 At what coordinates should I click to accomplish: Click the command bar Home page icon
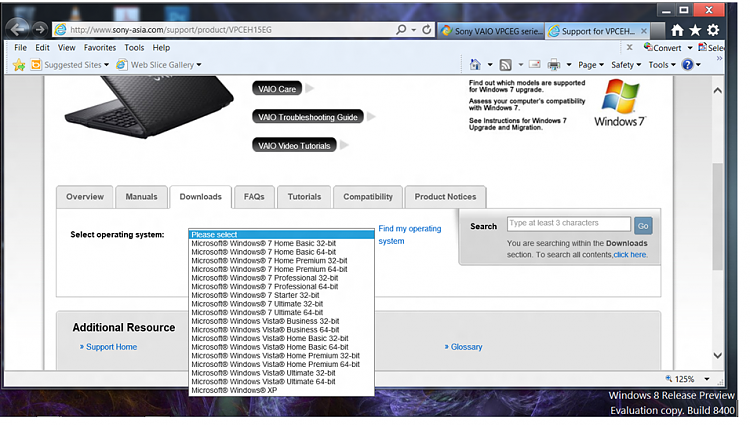coord(475,64)
